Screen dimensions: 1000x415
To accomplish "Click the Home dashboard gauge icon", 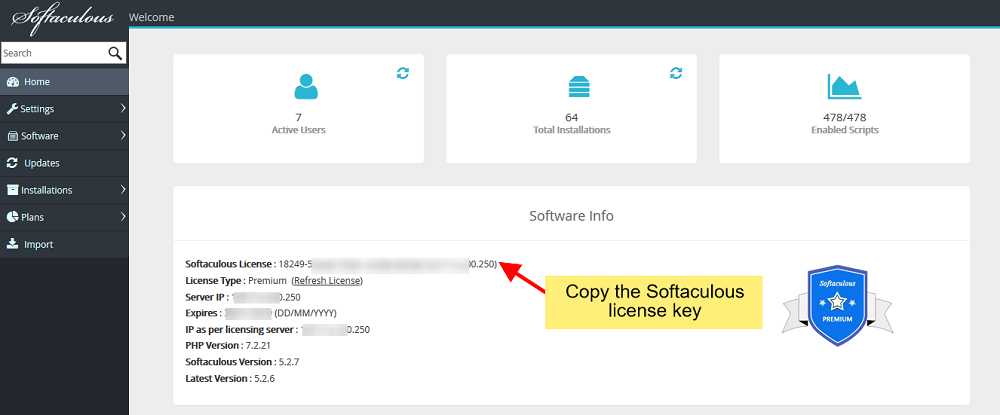I will (12, 82).
